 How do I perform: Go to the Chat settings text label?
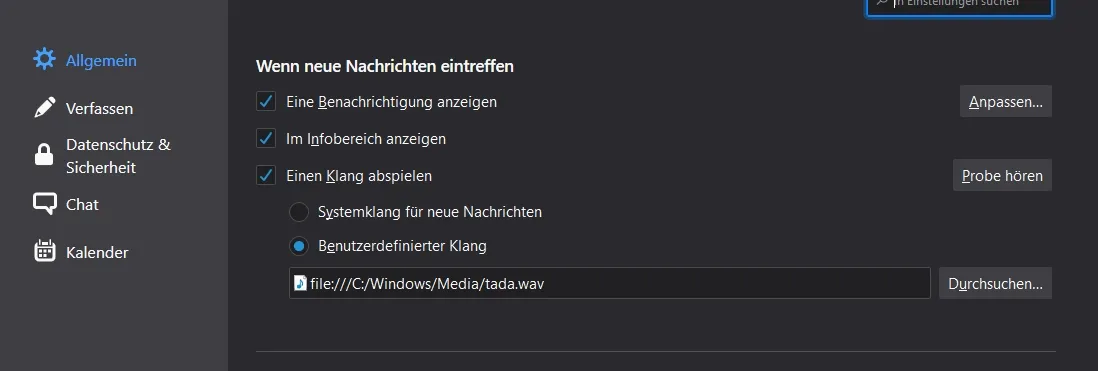(82, 204)
